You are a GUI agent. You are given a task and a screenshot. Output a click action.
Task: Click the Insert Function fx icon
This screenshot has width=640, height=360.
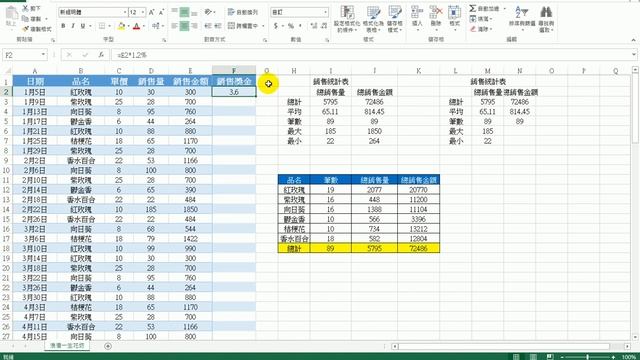coord(101,55)
